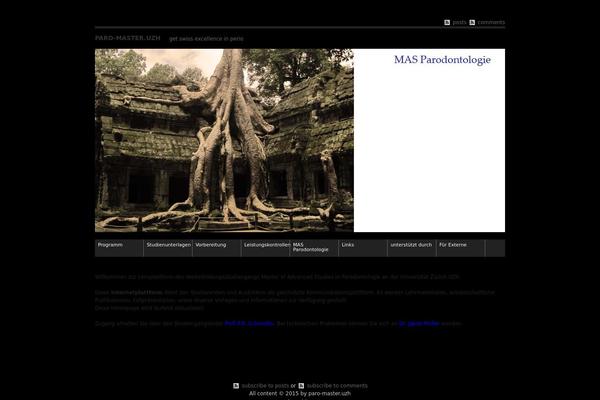Image resolution: width=600 pixels, height=400 pixels.
Task: Open the Programm menu item
Action: (119, 248)
